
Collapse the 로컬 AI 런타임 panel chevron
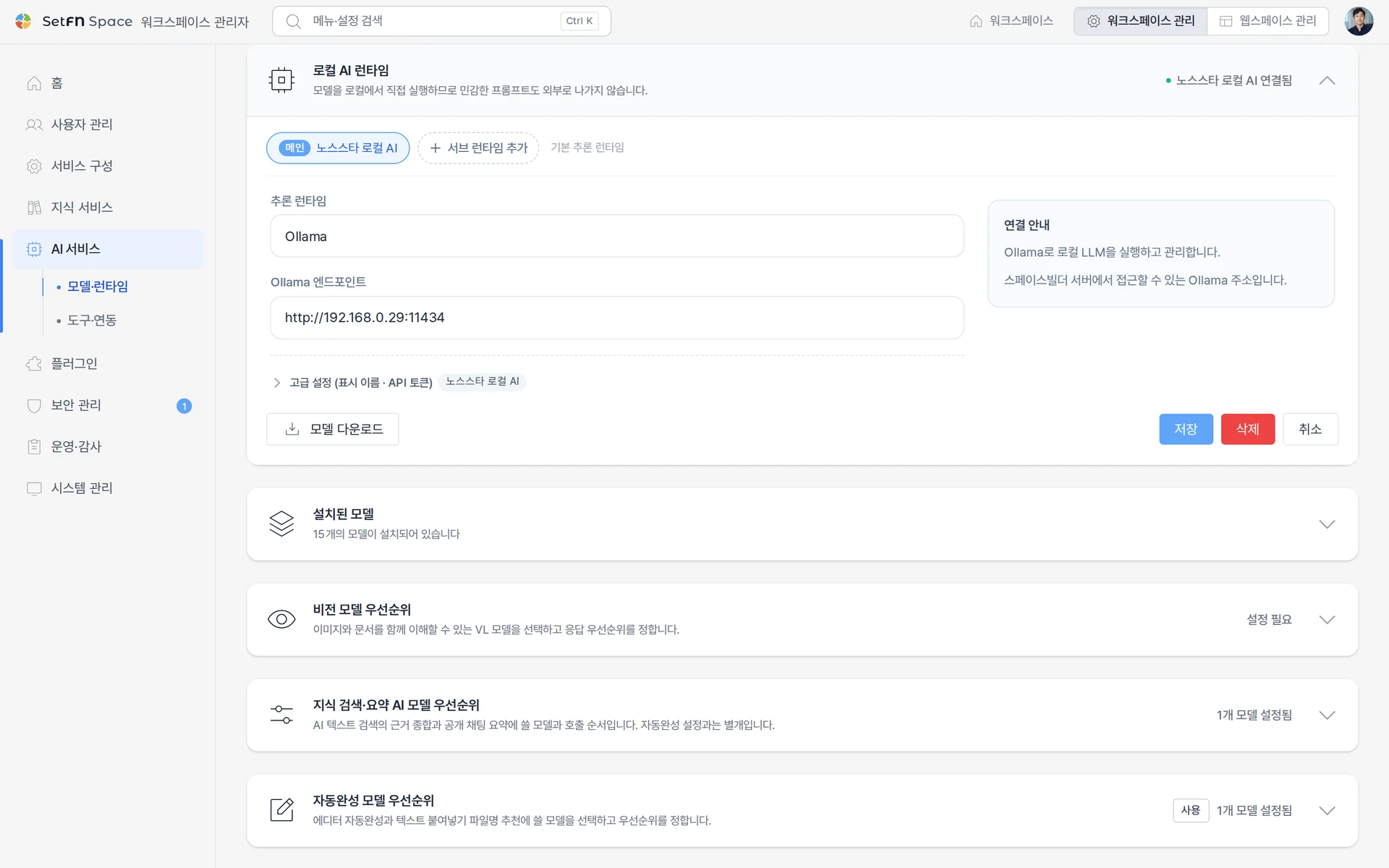click(x=1327, y=80)
